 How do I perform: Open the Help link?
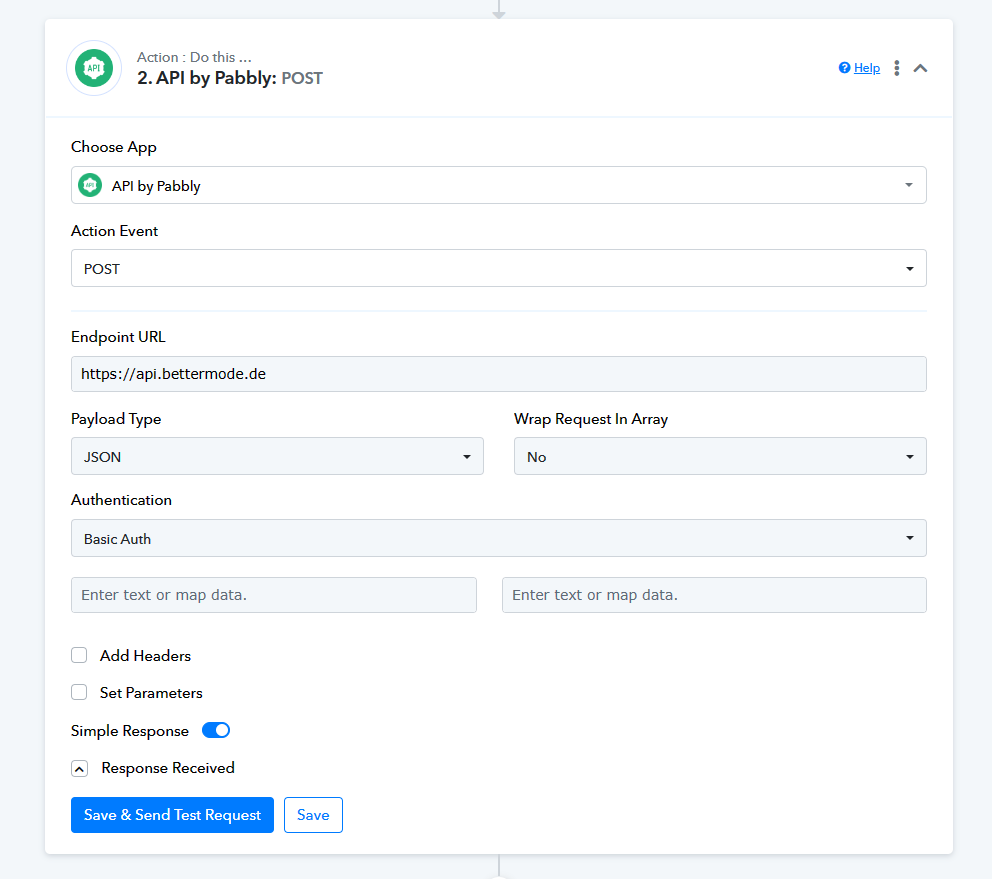pyautogui.click(x=867, y=68)
